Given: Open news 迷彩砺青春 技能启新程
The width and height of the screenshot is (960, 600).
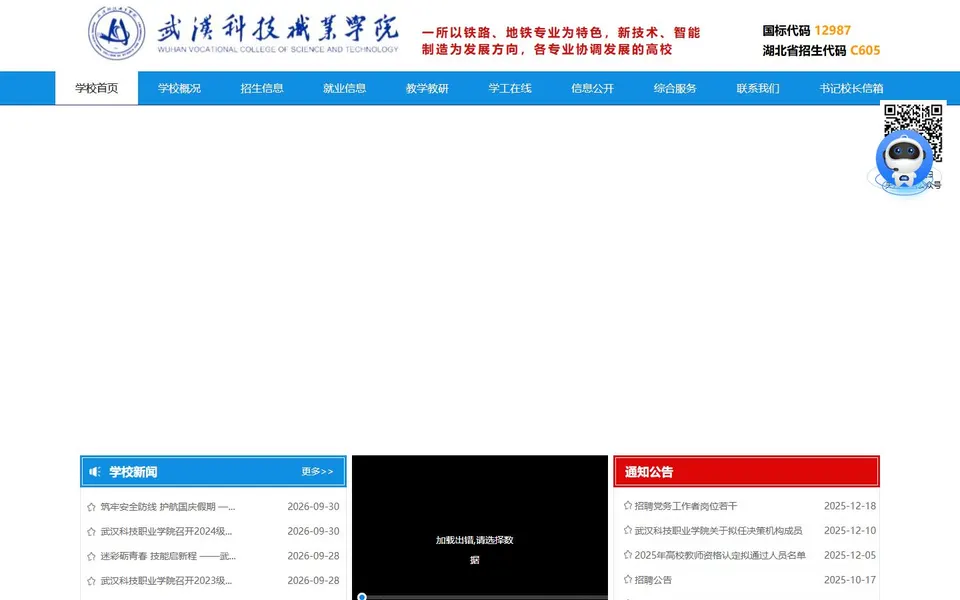Looking at the screenshot, I should pyautogui.click(x=168, y=557).
